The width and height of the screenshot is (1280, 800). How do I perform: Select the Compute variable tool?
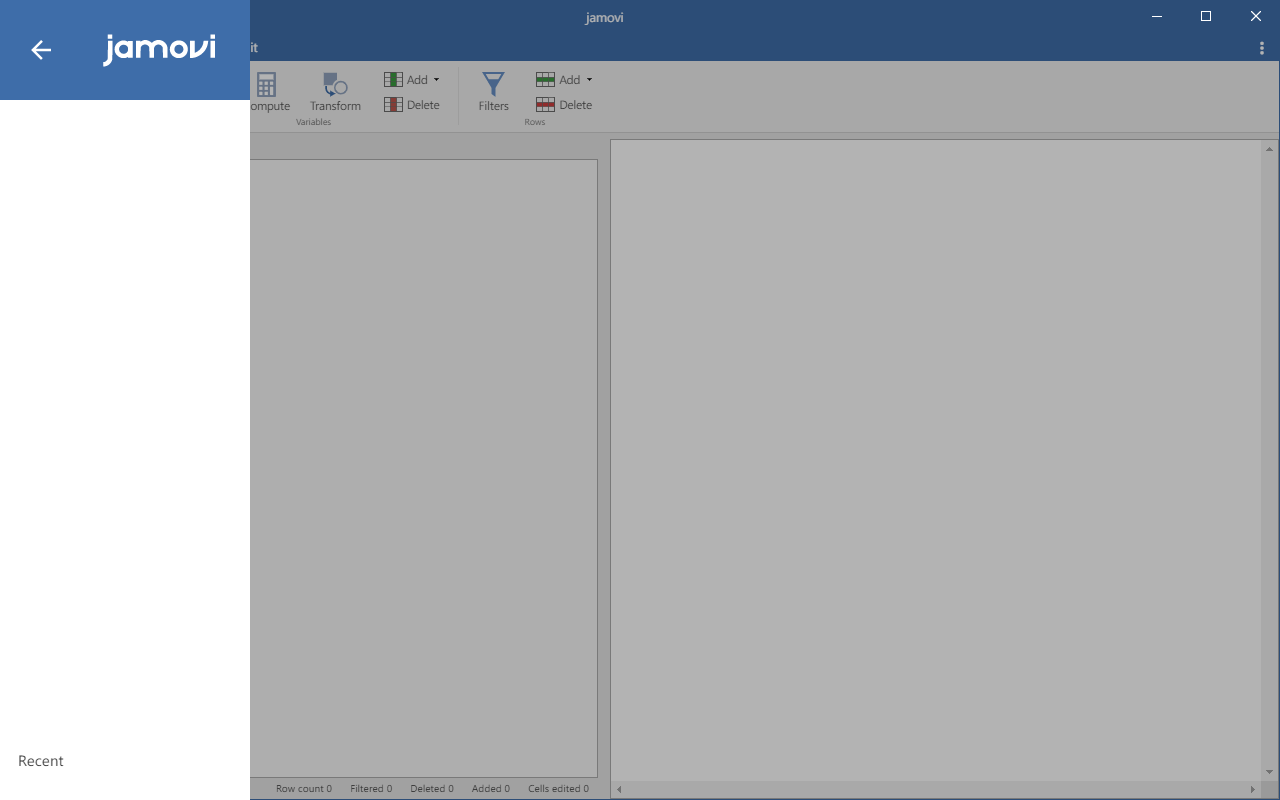point(266,90)
